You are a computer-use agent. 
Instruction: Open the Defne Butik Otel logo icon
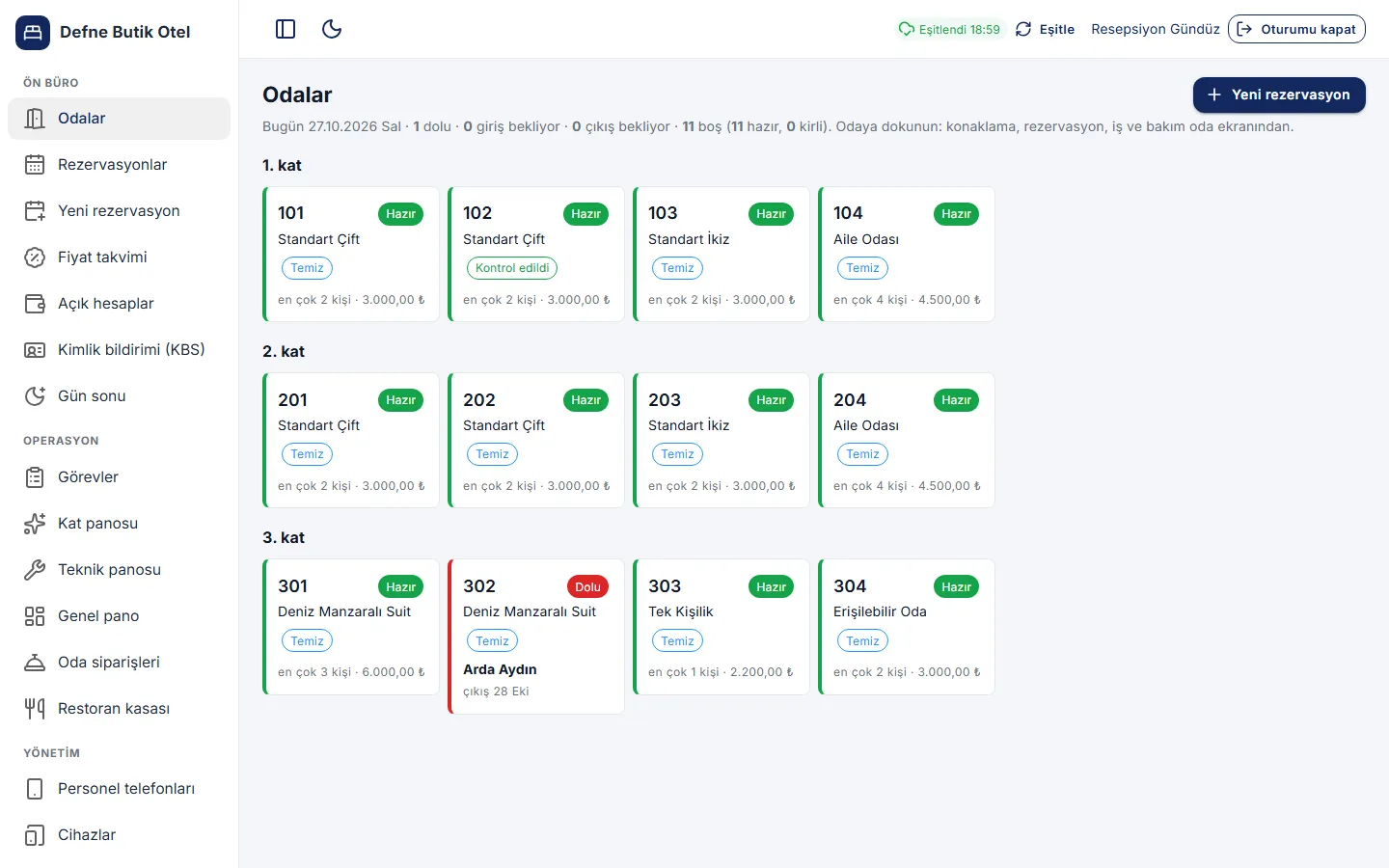[33, 32]
